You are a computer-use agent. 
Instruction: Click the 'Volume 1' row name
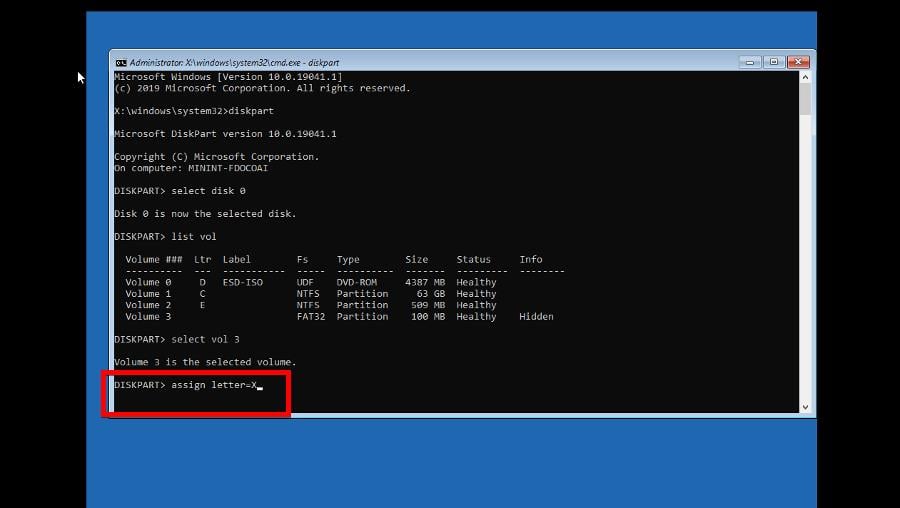click(148, 294)
